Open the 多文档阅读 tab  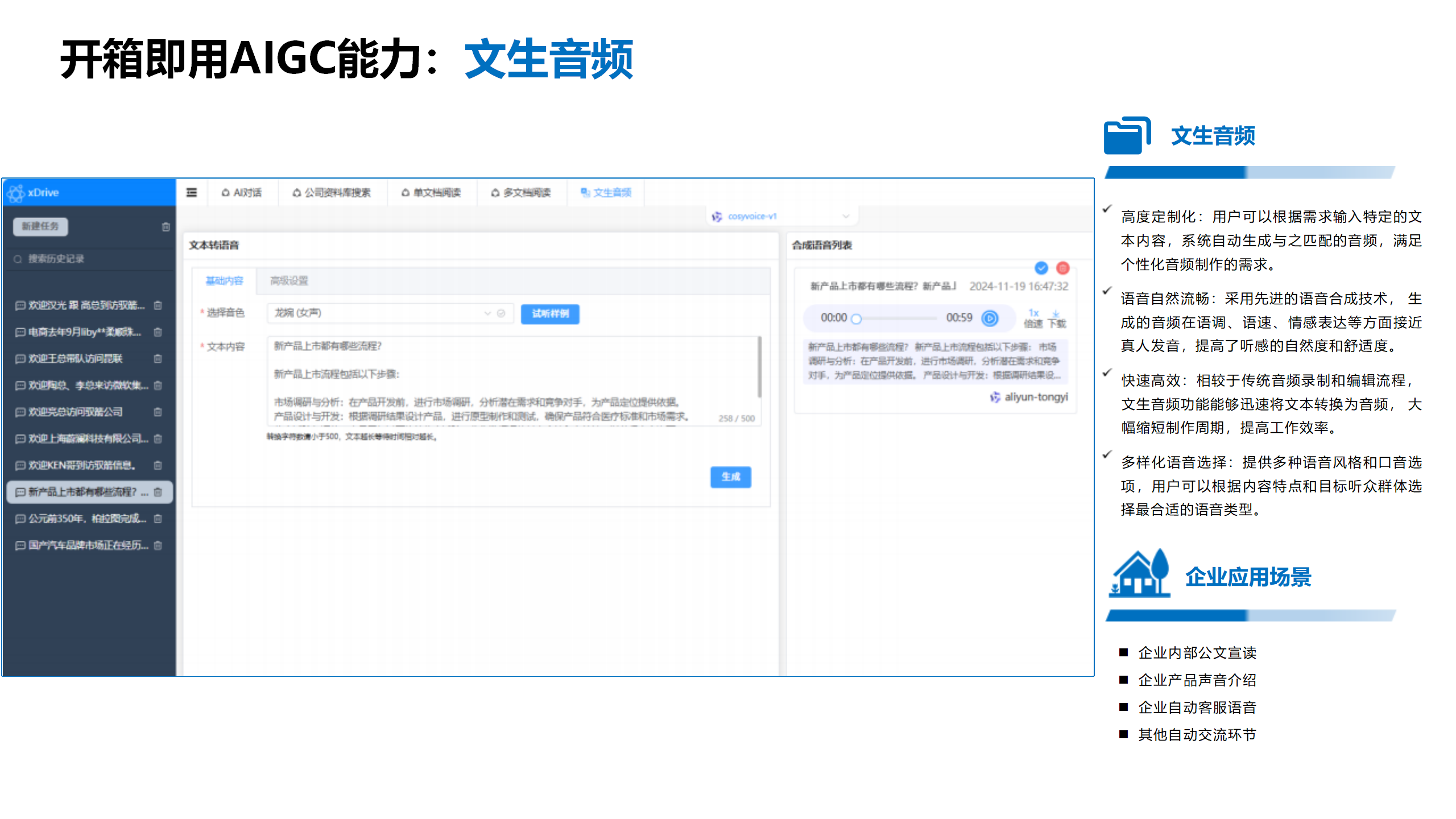point(521,193)
